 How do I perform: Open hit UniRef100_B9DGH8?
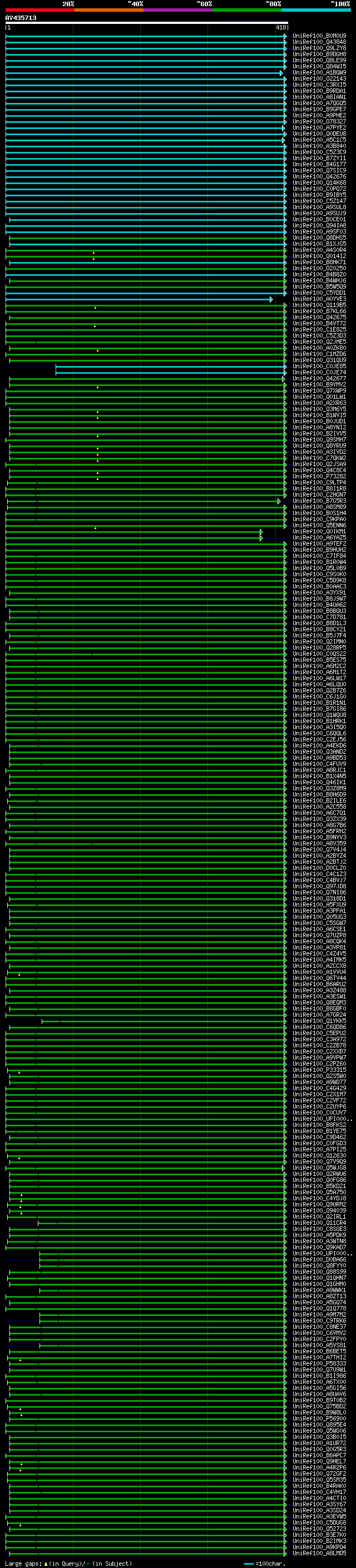[319, 54]
